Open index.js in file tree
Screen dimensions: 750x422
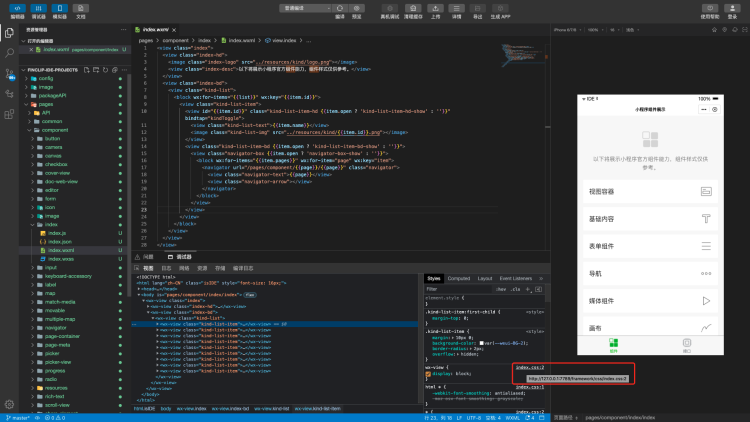pos(56,233)
